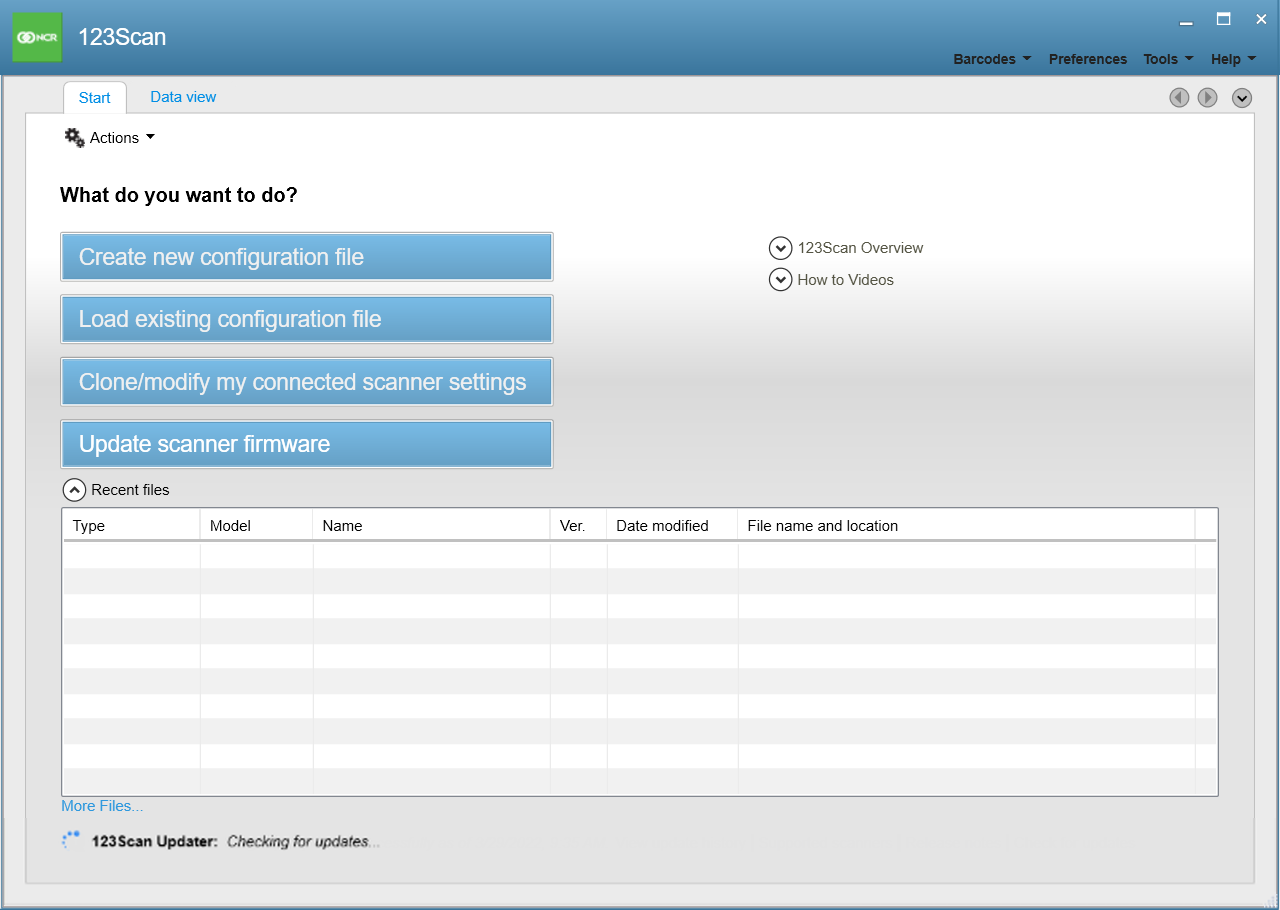
Task: Click the File name and location header
Action: tap(966, 526)
